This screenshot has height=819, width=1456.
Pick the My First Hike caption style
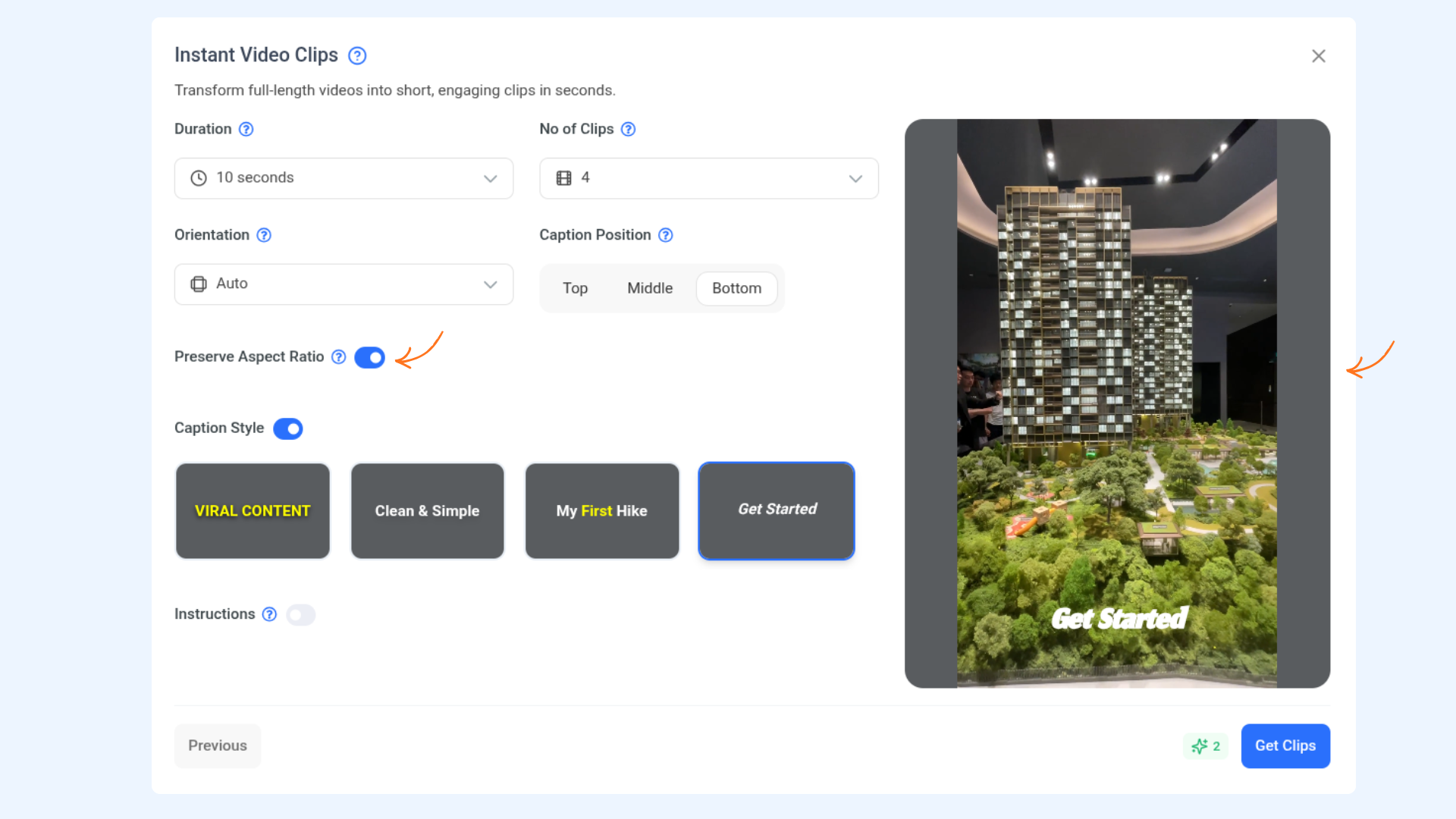click(x=602, y=511)
